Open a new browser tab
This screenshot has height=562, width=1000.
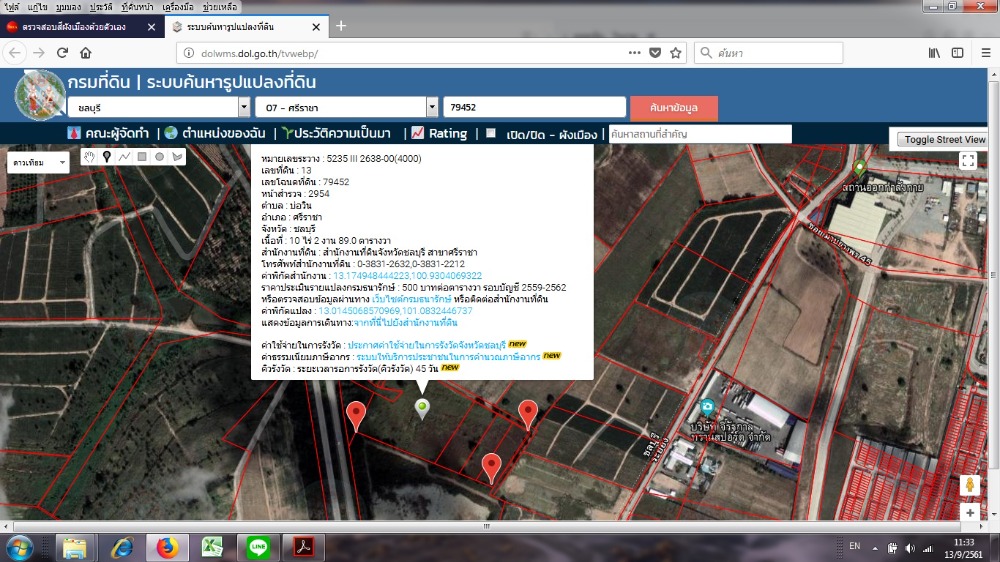[x=341, y=26]
